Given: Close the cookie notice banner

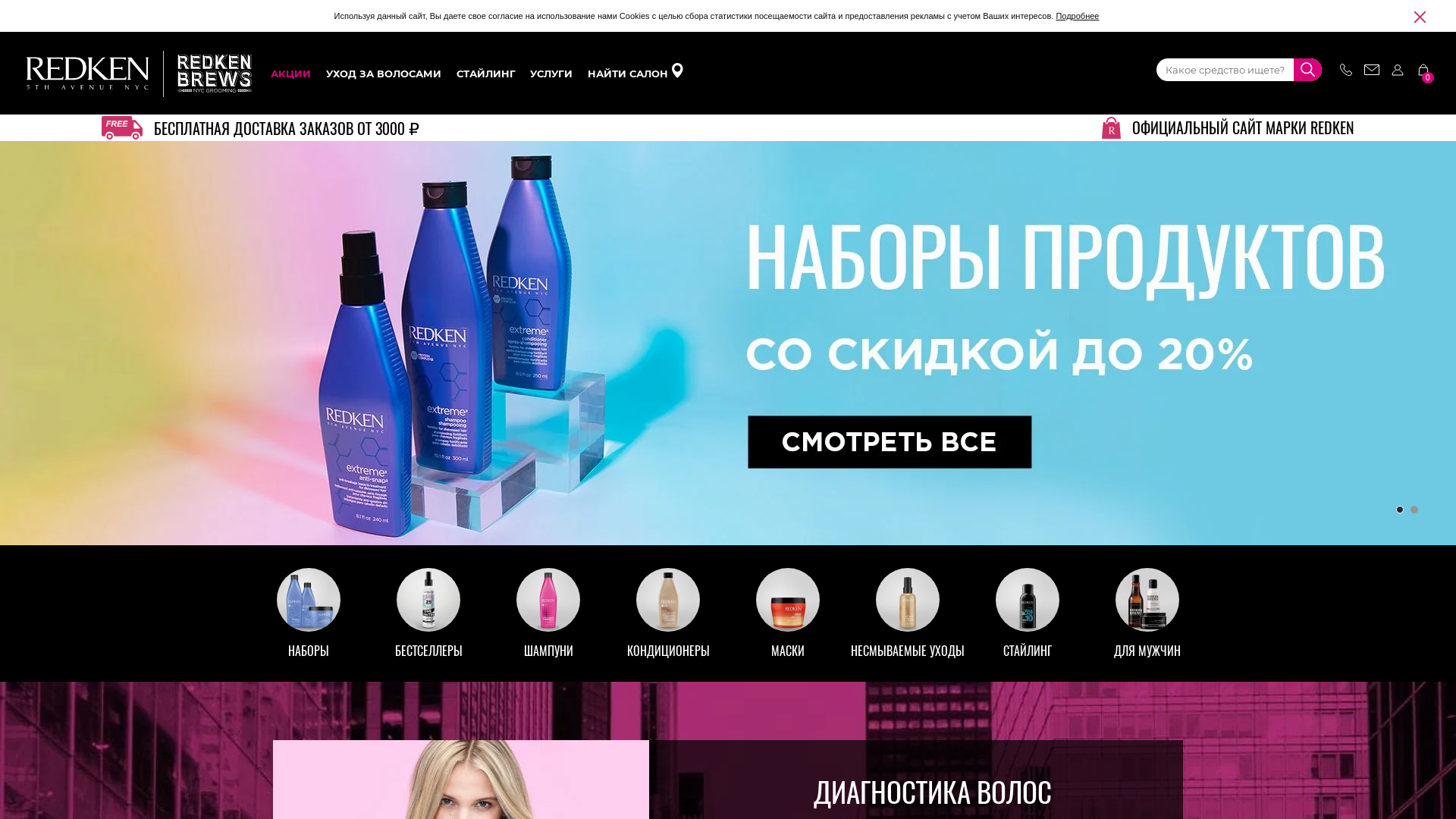Looking at the screenshot, I should pos(1420,17).
